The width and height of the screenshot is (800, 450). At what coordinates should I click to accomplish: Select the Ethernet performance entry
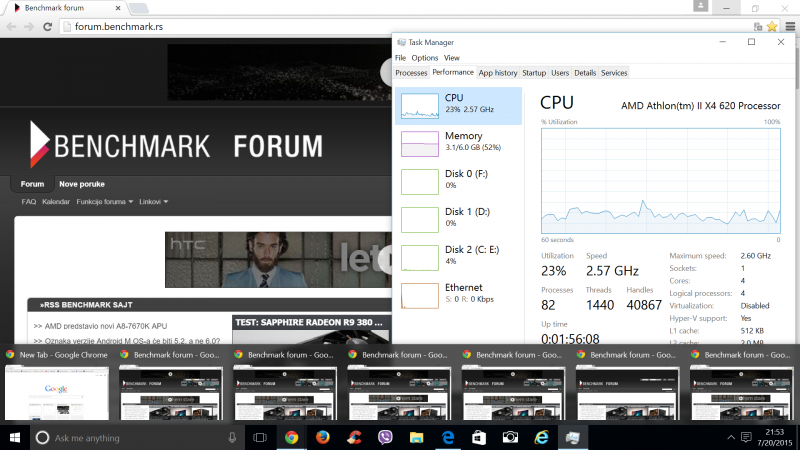click(458, 295)
